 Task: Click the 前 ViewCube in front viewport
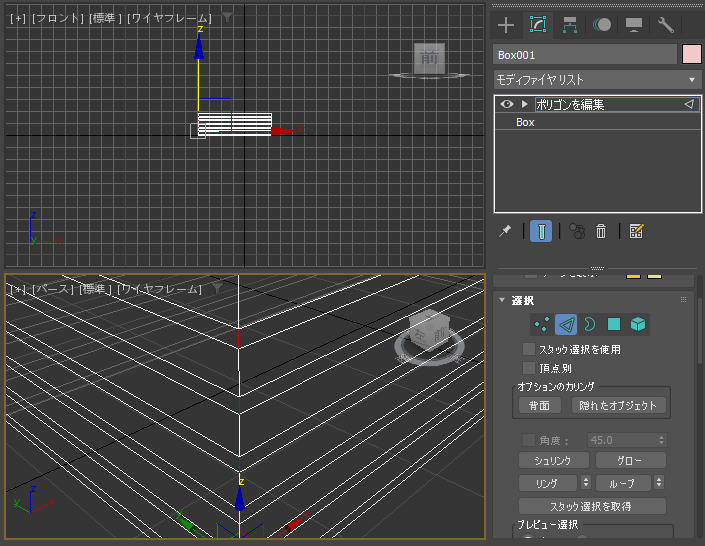429,58
